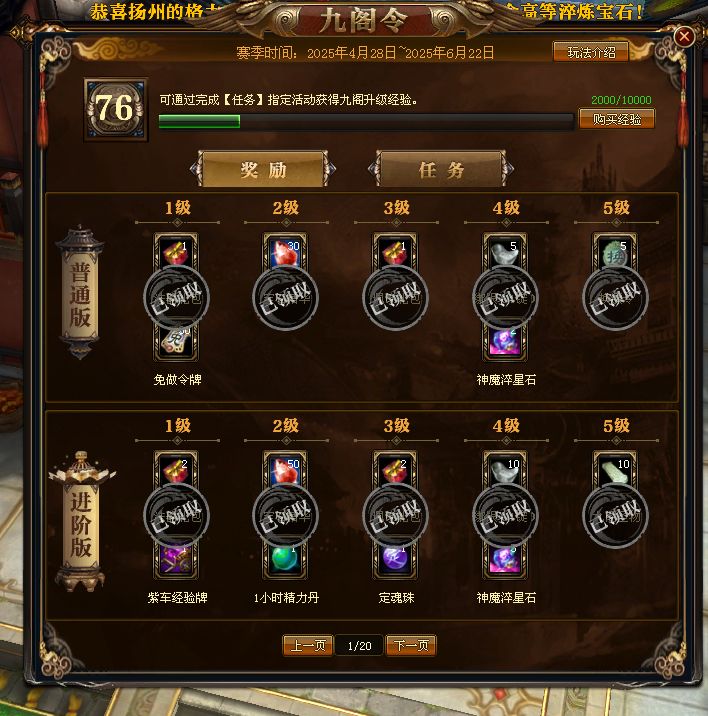Click the red gem icon with count 50
This screenshot has height=716, width=708.
pos(285,469)
